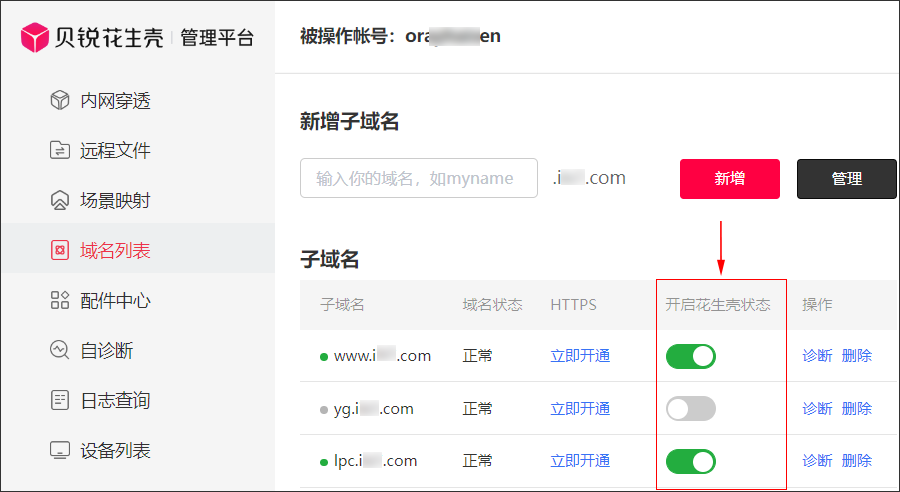Click the 子域名 column header
The width and height of the screenshot is (900, 492).
click(342, 304)
